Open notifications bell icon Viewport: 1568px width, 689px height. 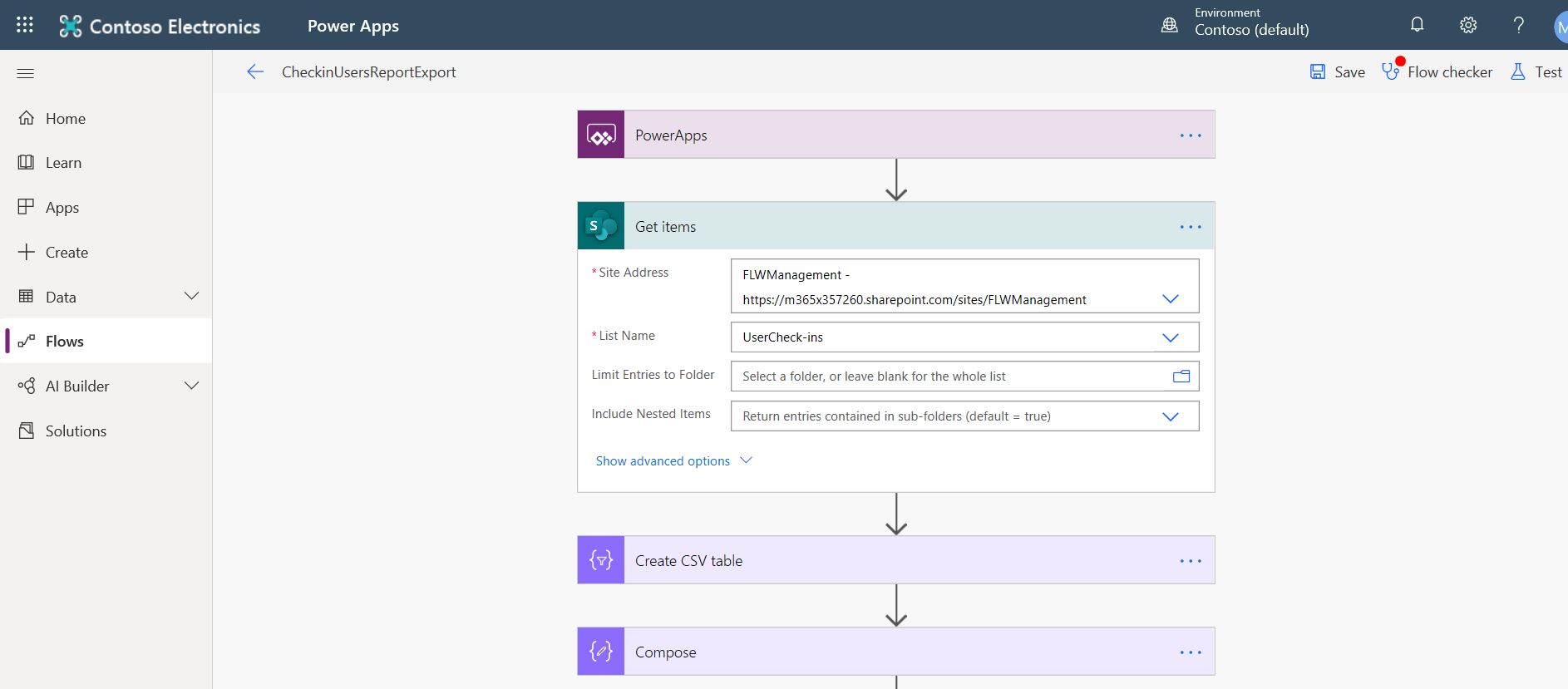[1418, 25]
